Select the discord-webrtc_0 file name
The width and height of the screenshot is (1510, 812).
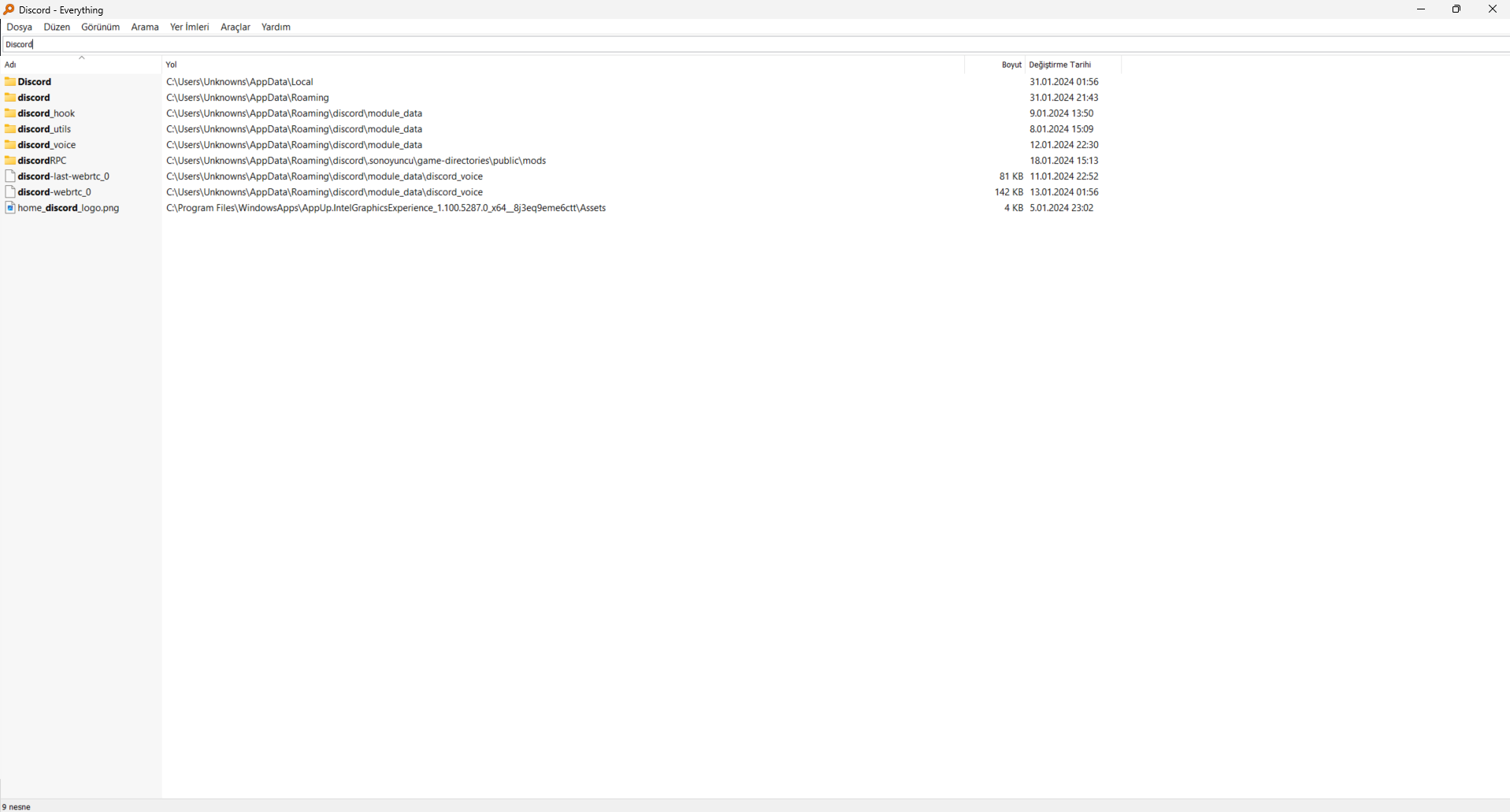pyautogui.click(x=54, y=192)
